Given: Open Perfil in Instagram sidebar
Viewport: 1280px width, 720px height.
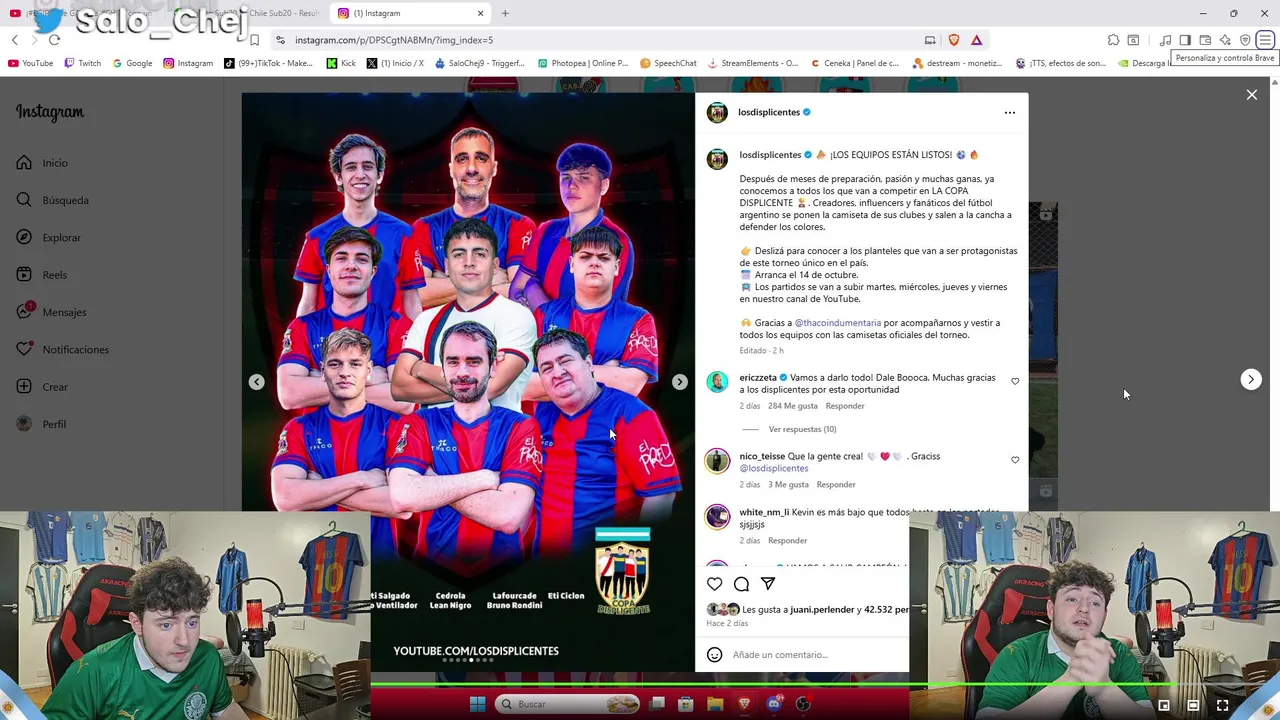Looking at the screenshot, I should click(x=41, y=424).
